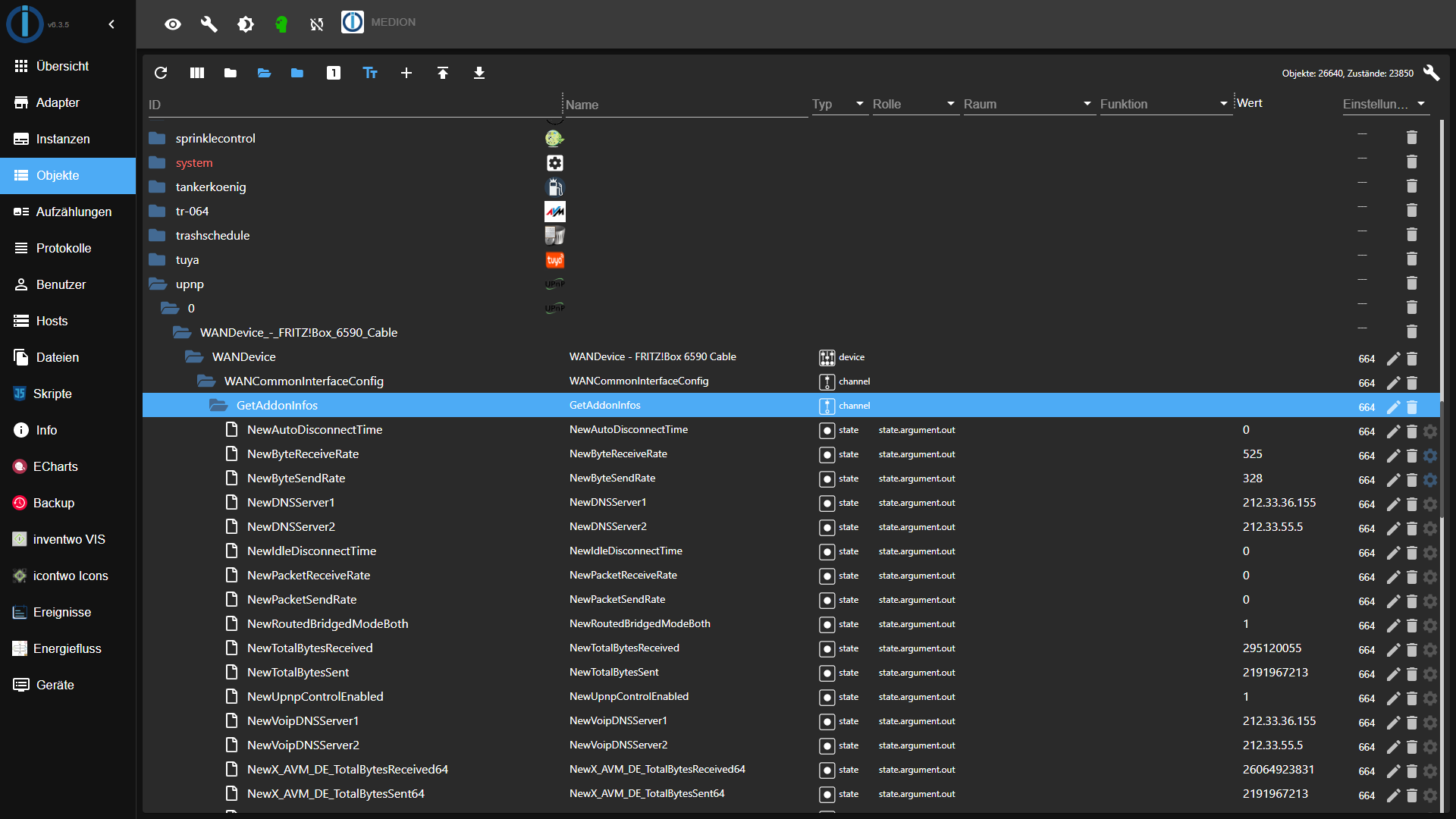Expand all folders with the open folder icon
The width and height of the screenshot is (1456, 819).
pos(264,73)
